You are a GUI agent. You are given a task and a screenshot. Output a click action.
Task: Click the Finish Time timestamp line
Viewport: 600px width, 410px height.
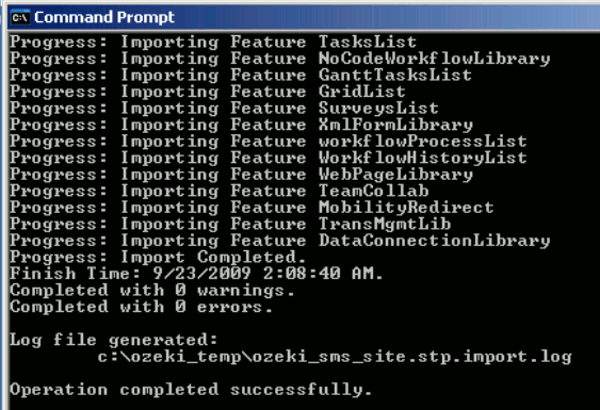(196, 274)
